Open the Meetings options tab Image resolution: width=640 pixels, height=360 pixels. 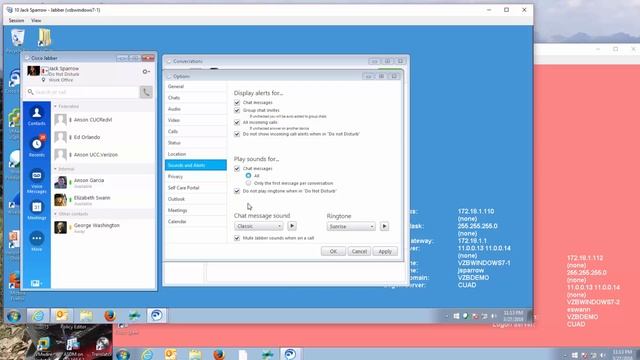196,210
